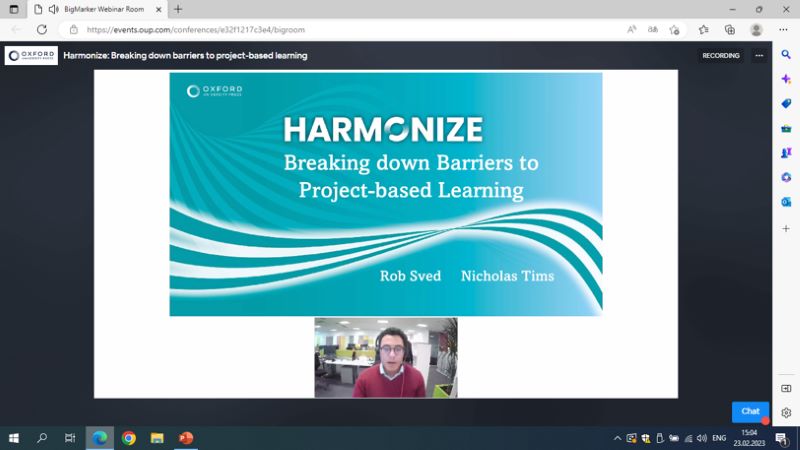Screen dimensions: 800x450
Task: Open Windows Security tray icon
Action: pos(646,438)
